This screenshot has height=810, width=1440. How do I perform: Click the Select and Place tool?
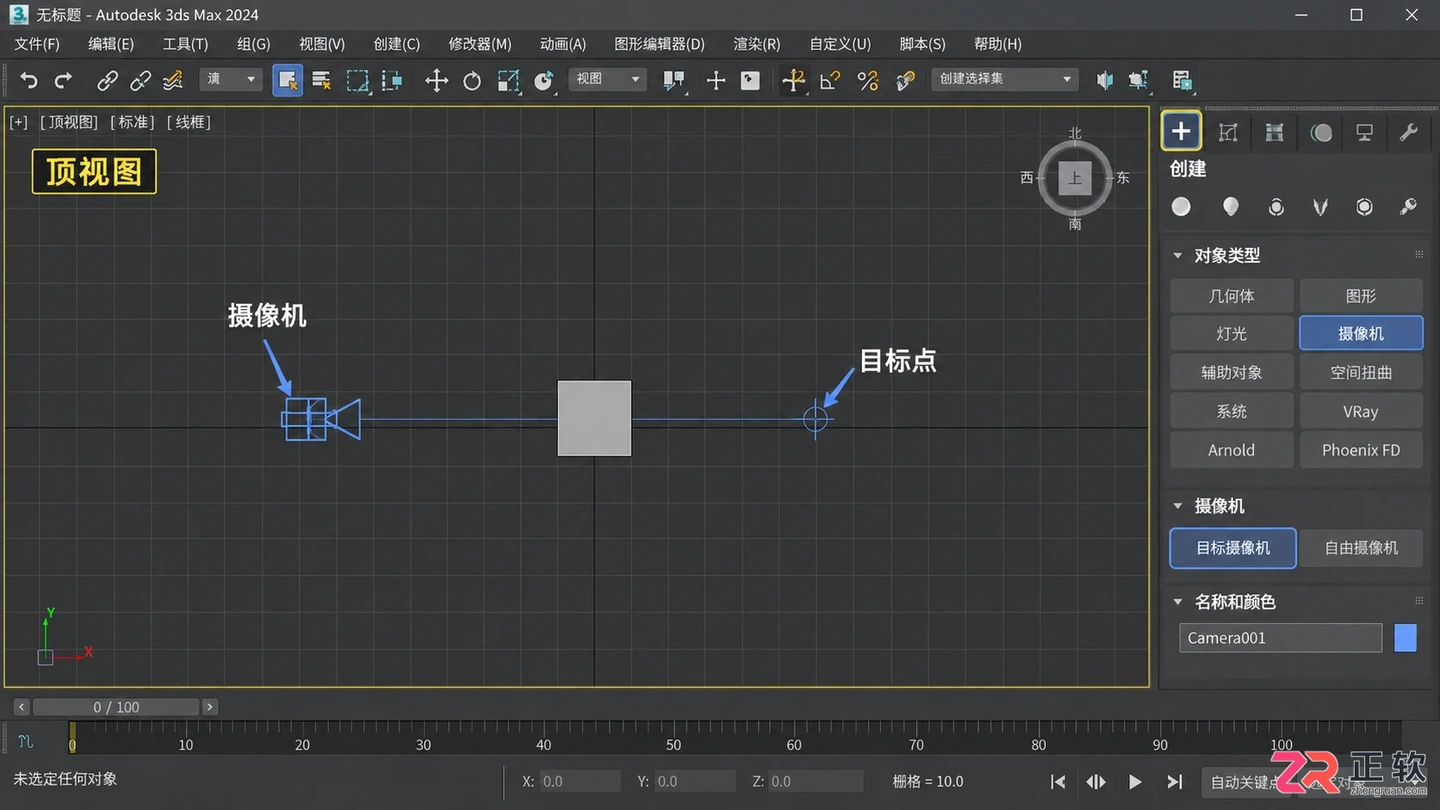[x=544, y=80]
